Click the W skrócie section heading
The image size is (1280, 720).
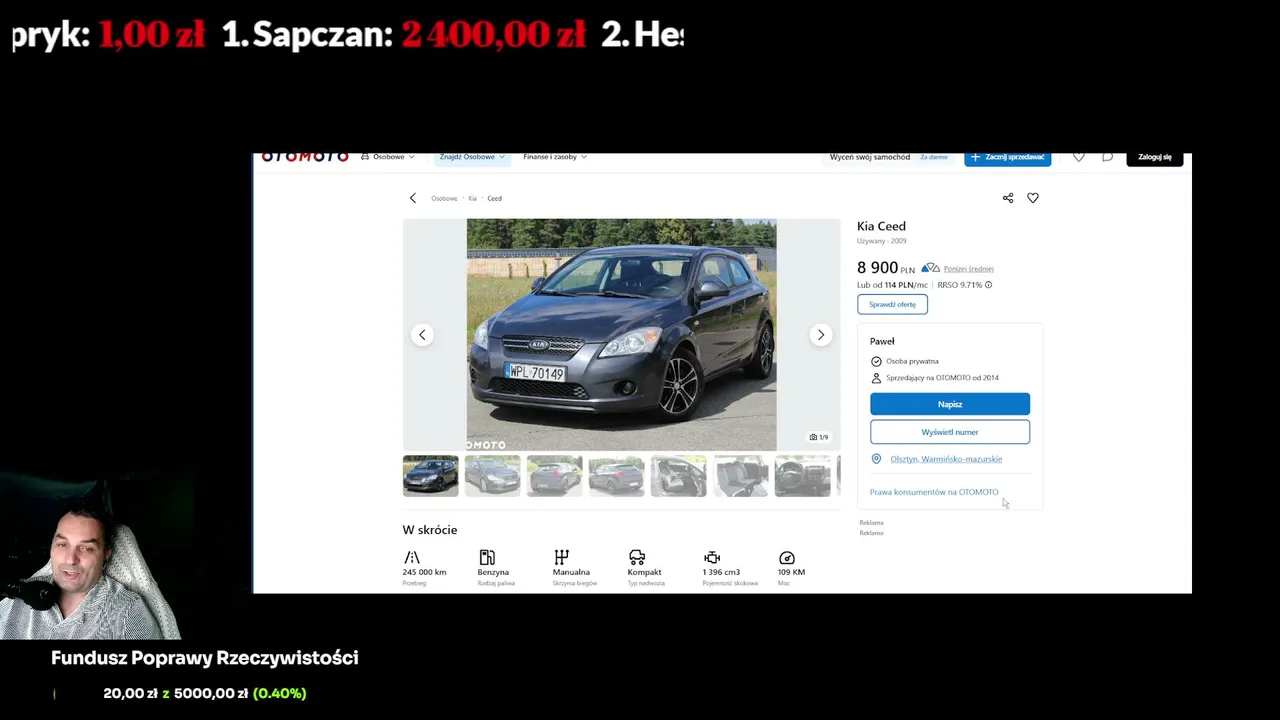coord(430,530)
